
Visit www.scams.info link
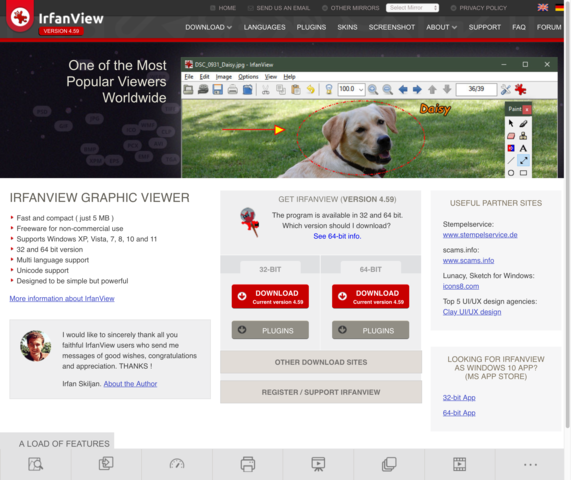(468, 260)
